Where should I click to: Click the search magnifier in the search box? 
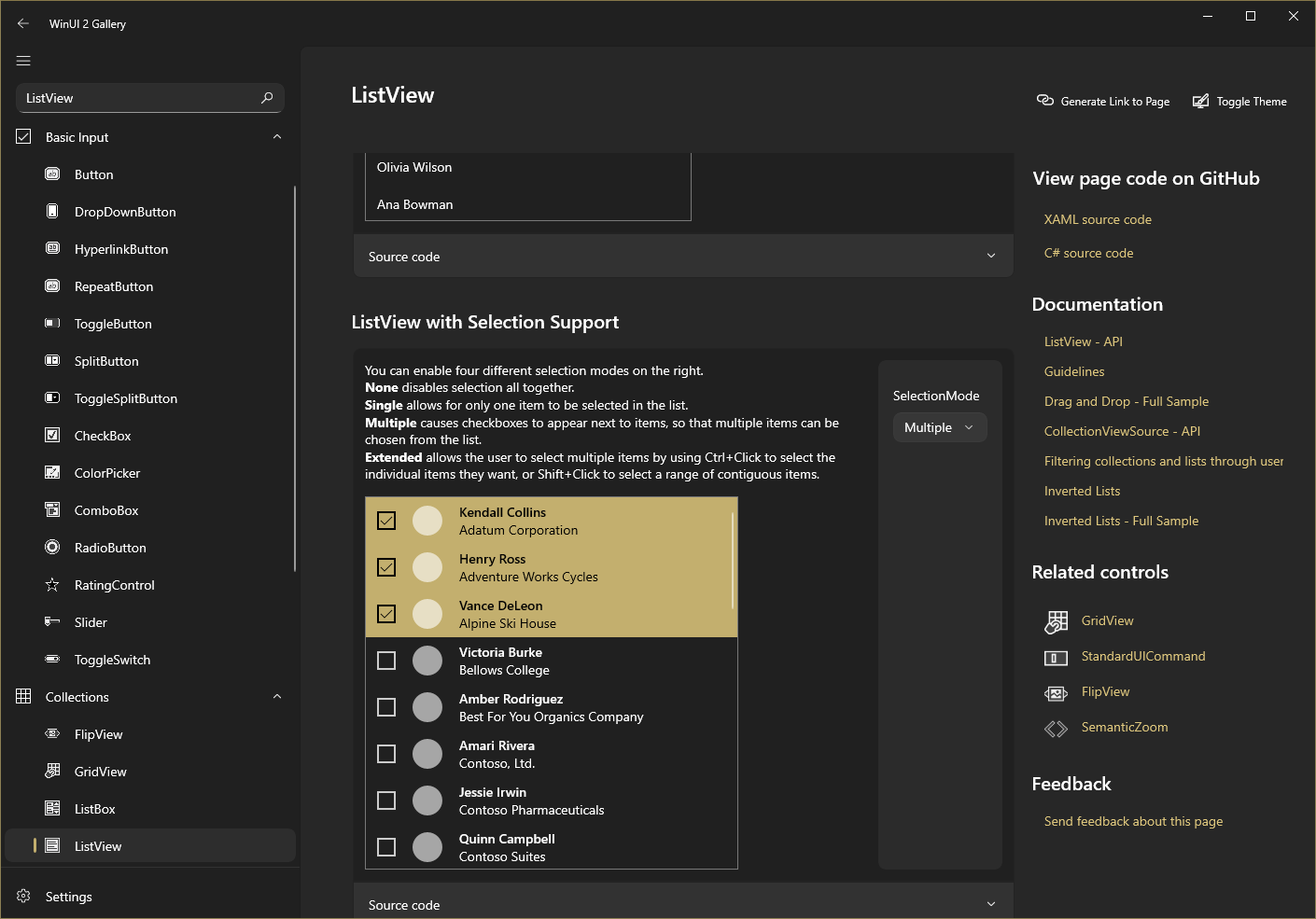(268, 98)
